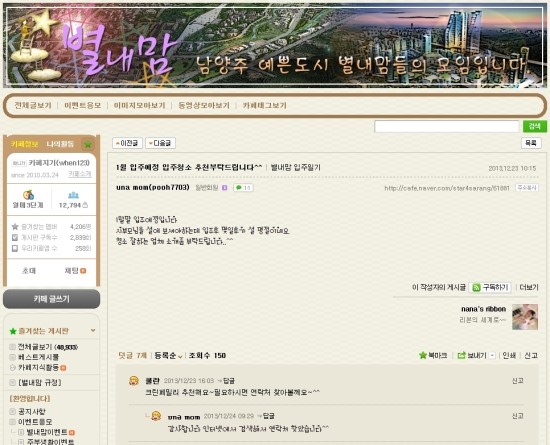Click the 댓글 7개 comment count text
550x445 pixels.
[133, 356]
